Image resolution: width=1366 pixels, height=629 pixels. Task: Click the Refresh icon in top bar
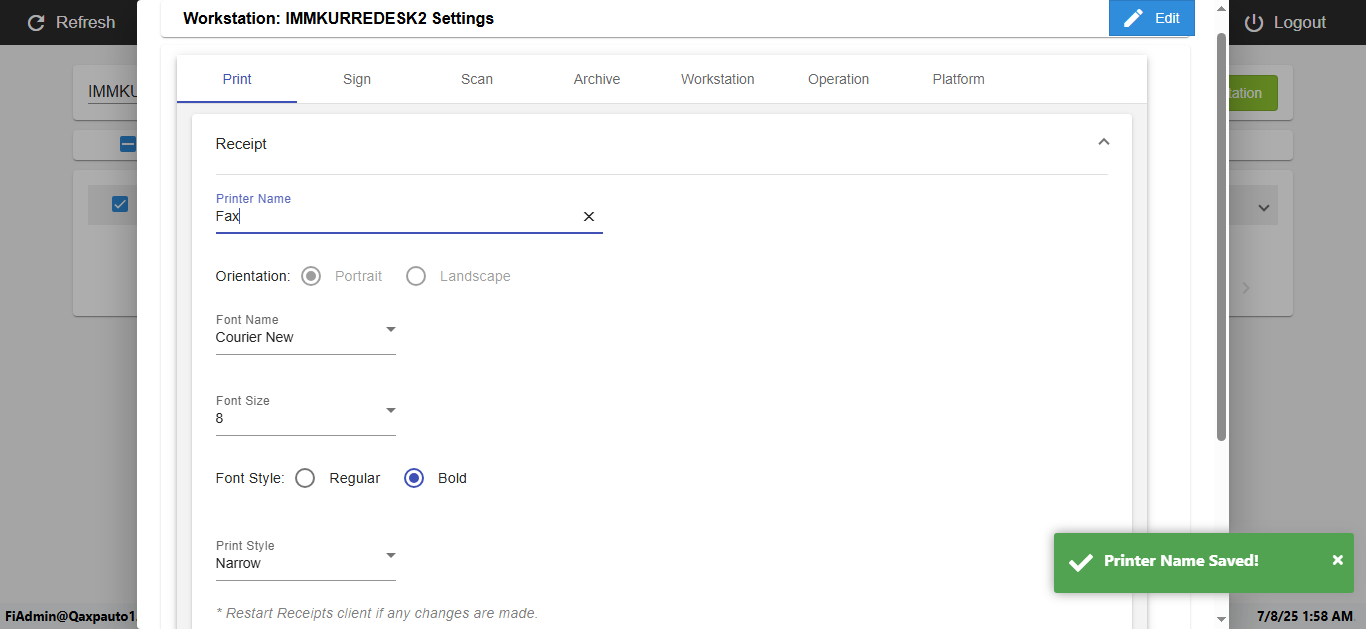pos(37,22)
